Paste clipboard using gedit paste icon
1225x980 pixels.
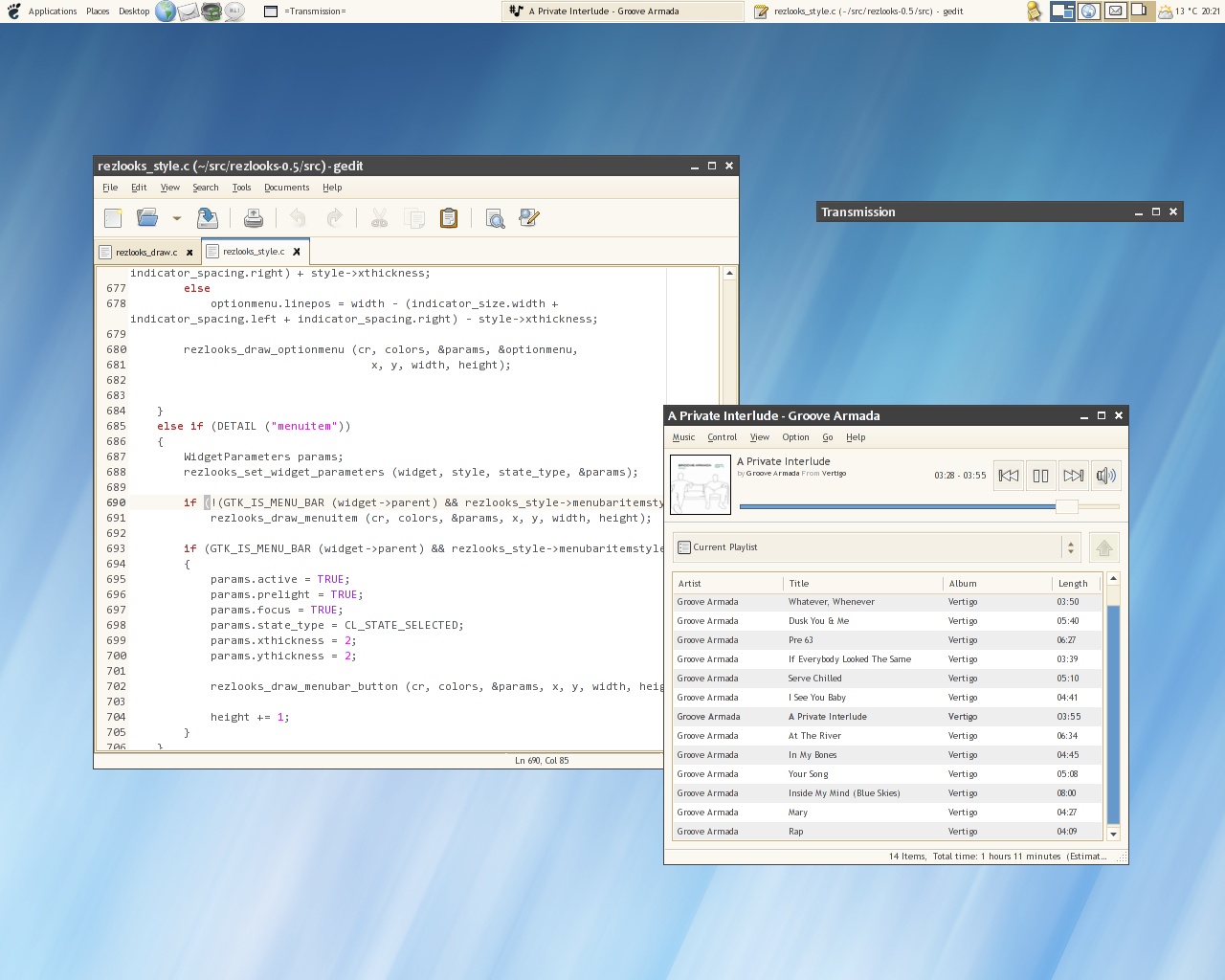[449, 218]
